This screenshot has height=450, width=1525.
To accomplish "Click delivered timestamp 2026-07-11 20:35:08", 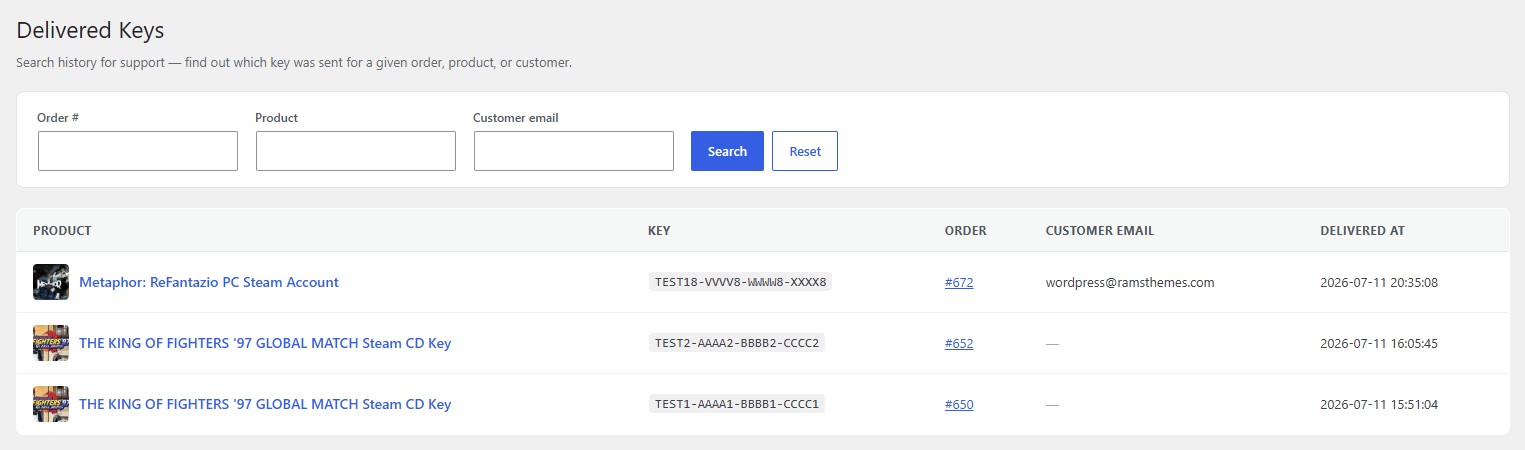I will pos(1379,282).
